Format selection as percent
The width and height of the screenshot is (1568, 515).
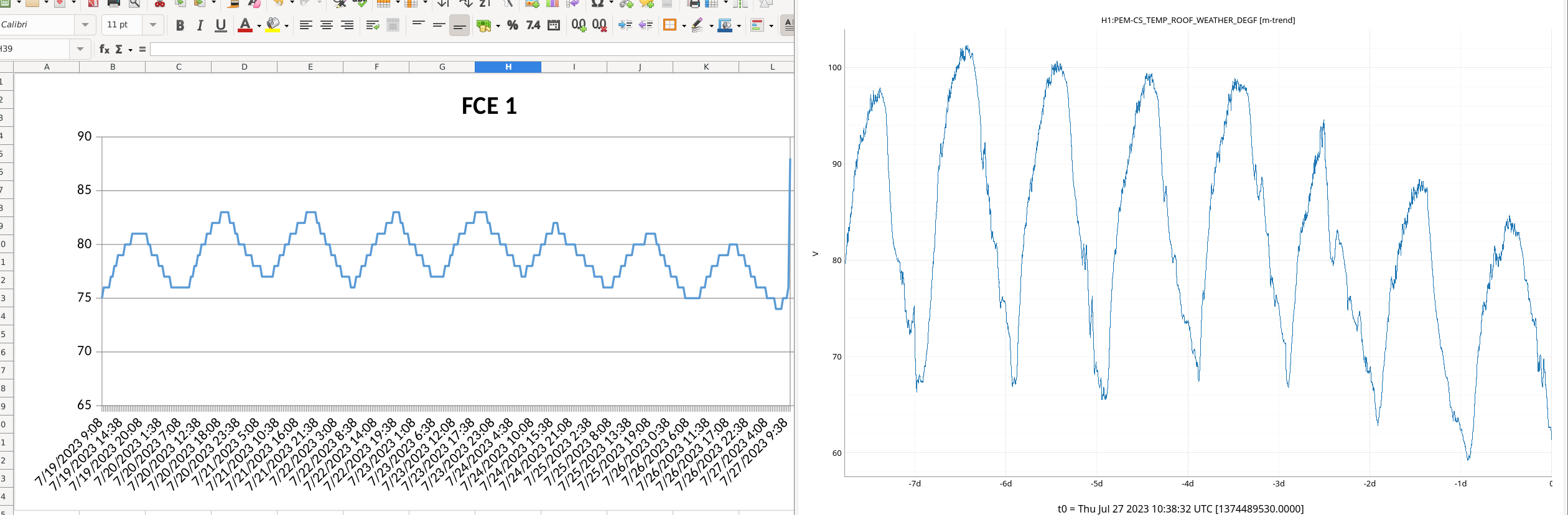pyautogui.click(x=512, y=26)
